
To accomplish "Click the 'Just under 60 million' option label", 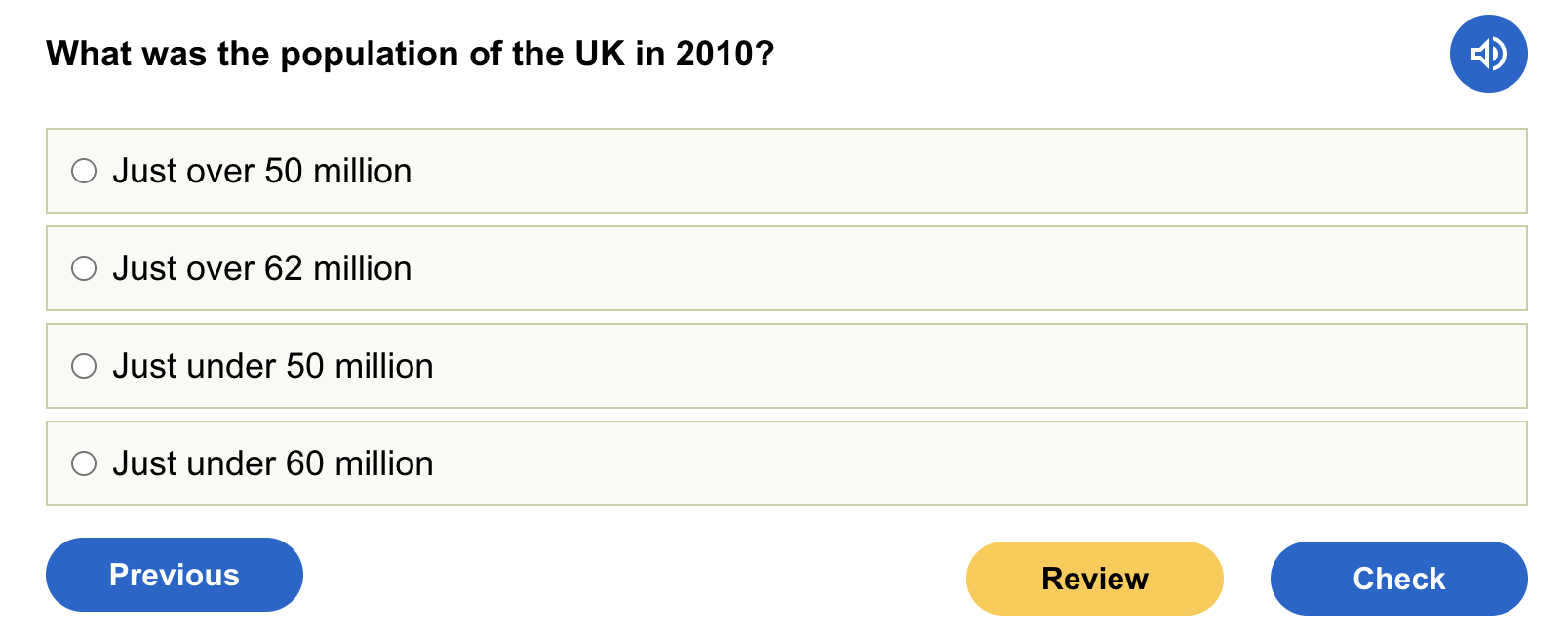I will (272, 463).
